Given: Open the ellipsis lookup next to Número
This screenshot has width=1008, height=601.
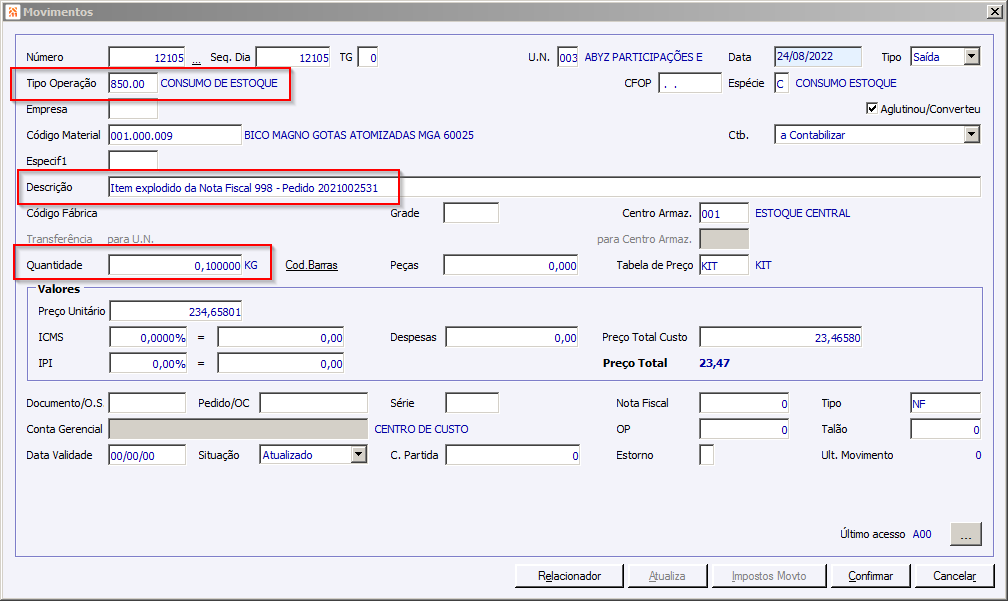Looking at the screenshot, I should (196, 60).
